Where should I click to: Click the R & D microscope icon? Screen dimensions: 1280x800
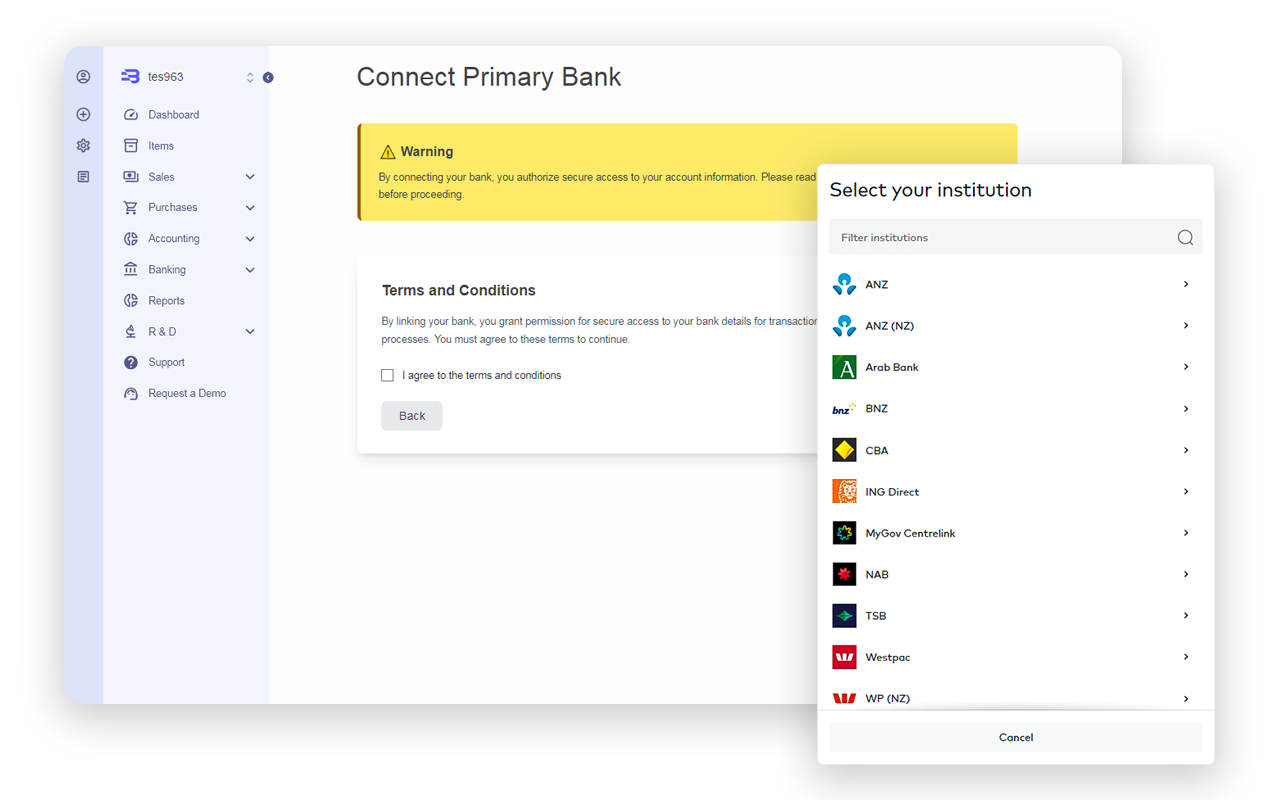tap(131, 332)
